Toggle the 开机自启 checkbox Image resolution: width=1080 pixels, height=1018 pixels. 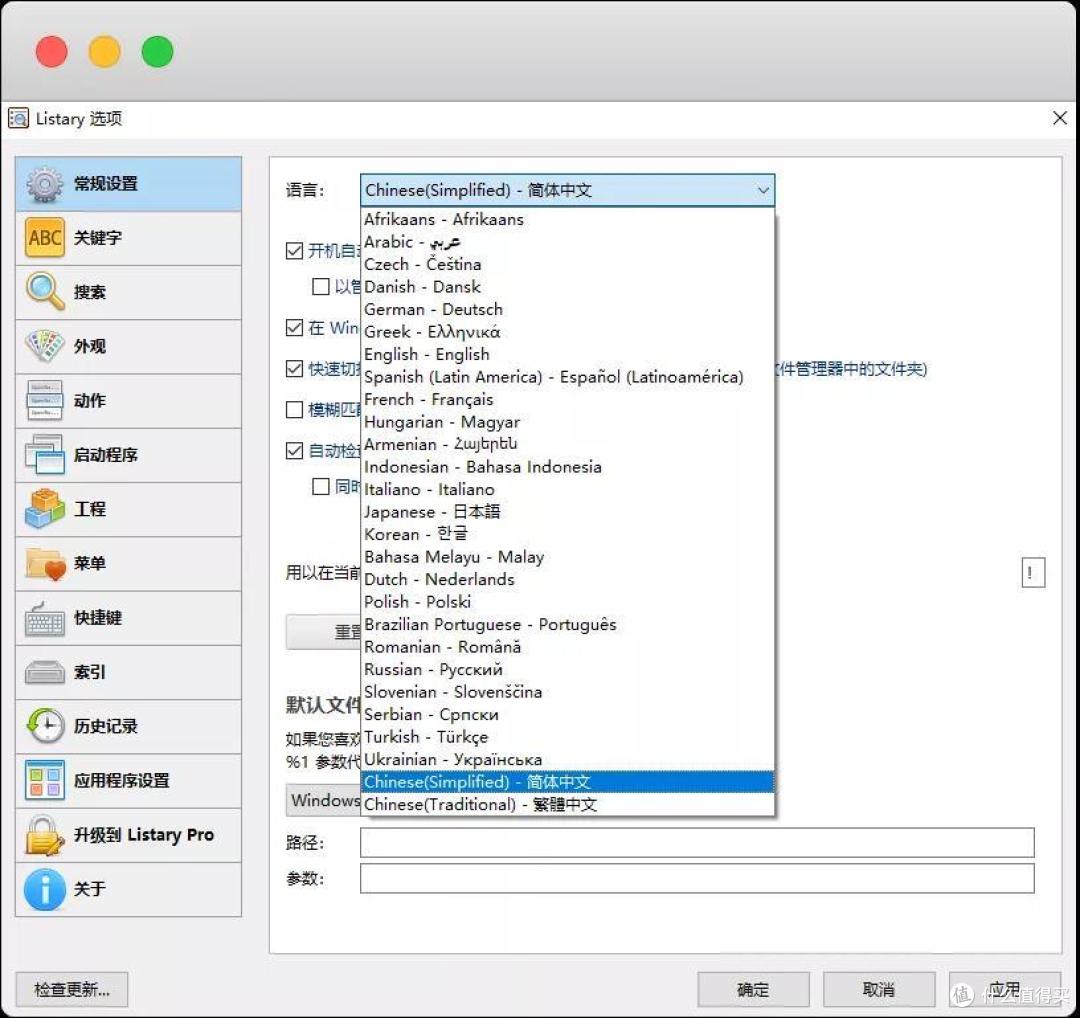click(295, 251)
